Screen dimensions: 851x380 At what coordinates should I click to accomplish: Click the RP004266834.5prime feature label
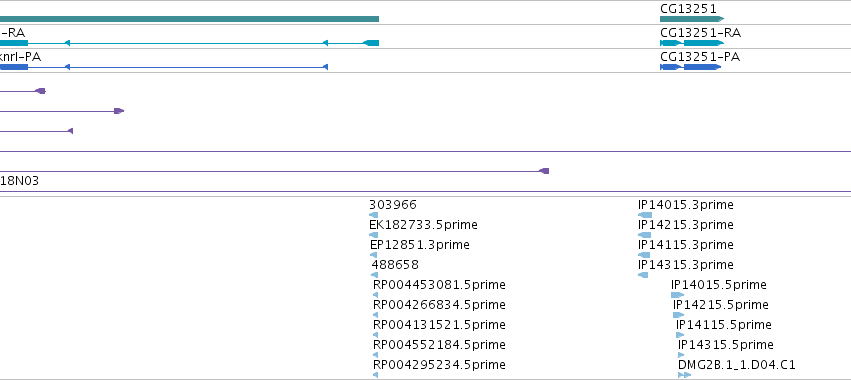[x=439, y=305]
